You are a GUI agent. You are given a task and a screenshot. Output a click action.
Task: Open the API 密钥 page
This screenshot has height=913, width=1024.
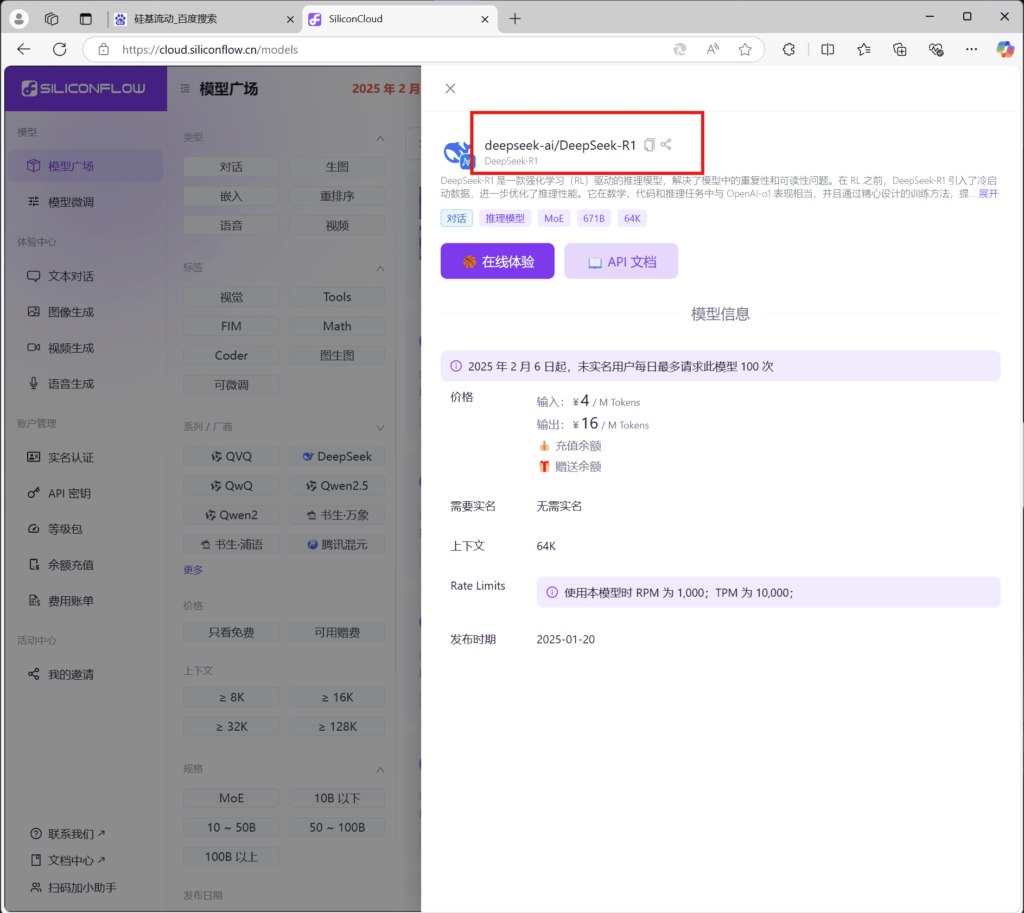[86, 493]
